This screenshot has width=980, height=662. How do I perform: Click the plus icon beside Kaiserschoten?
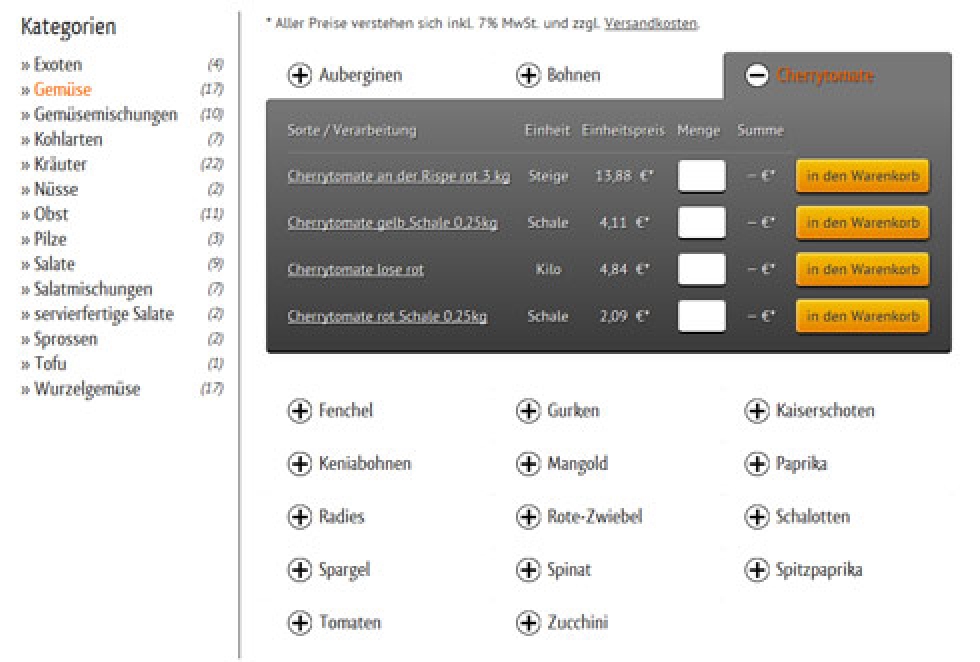click(757, 411)
